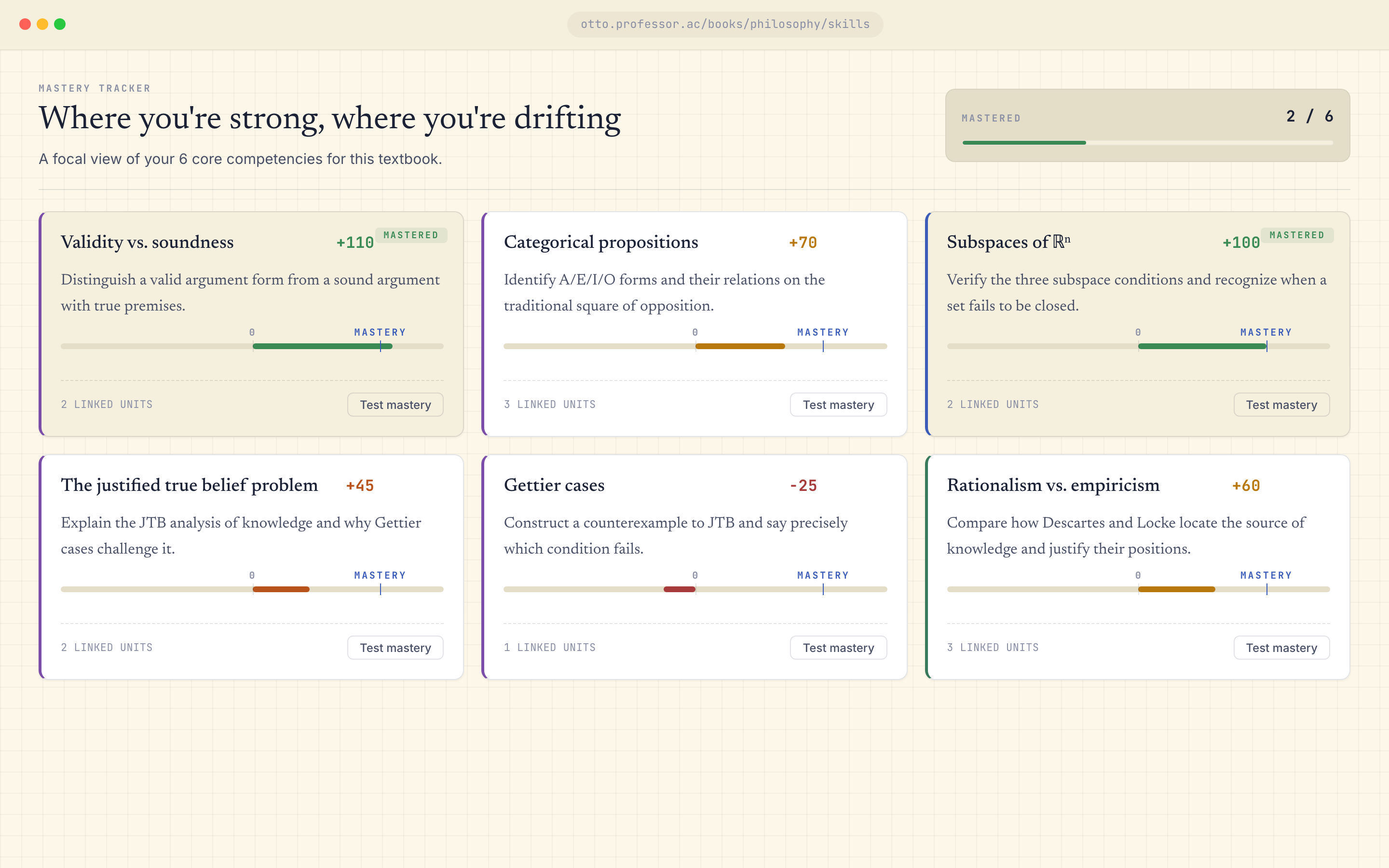Click 2 LINKED UNITS on Validity vs. soundness
1389x868 pixels.
107,404
